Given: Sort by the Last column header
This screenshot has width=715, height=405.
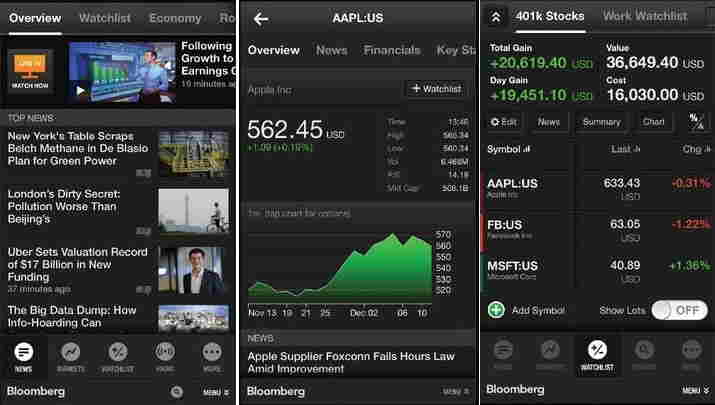Looking at the screenshot, I should pos(625,149).
